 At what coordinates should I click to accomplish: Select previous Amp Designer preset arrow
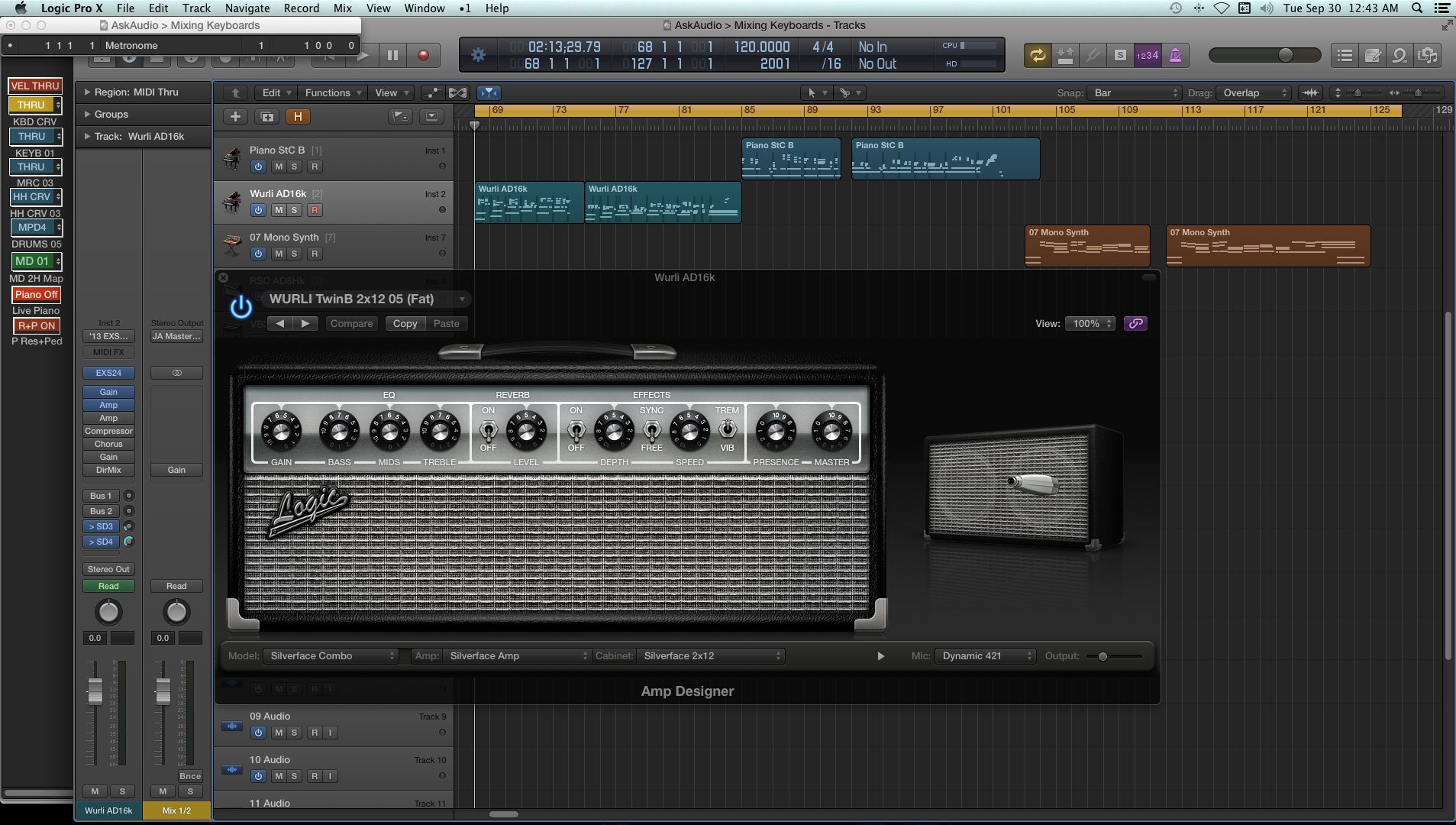click(x=280, y=323)
